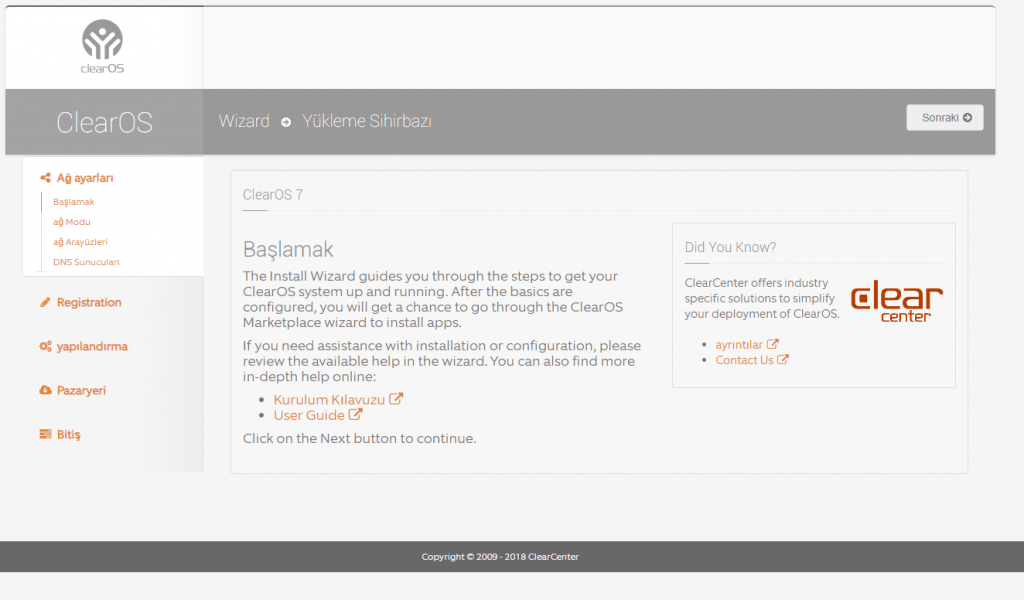Screen dimensions: 1024x600
Task: Select Başlamak in the sidebar
Action: [74, 202]
